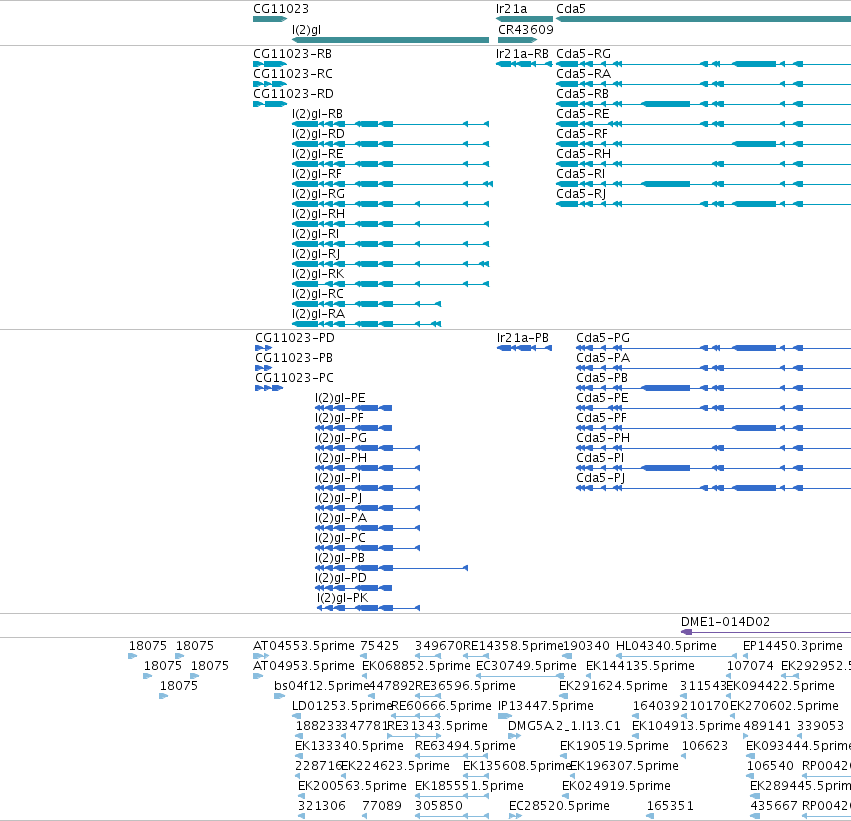Open EST RE63494.5prime
Screen dimensions: 851x821
[x=465, y=746]
